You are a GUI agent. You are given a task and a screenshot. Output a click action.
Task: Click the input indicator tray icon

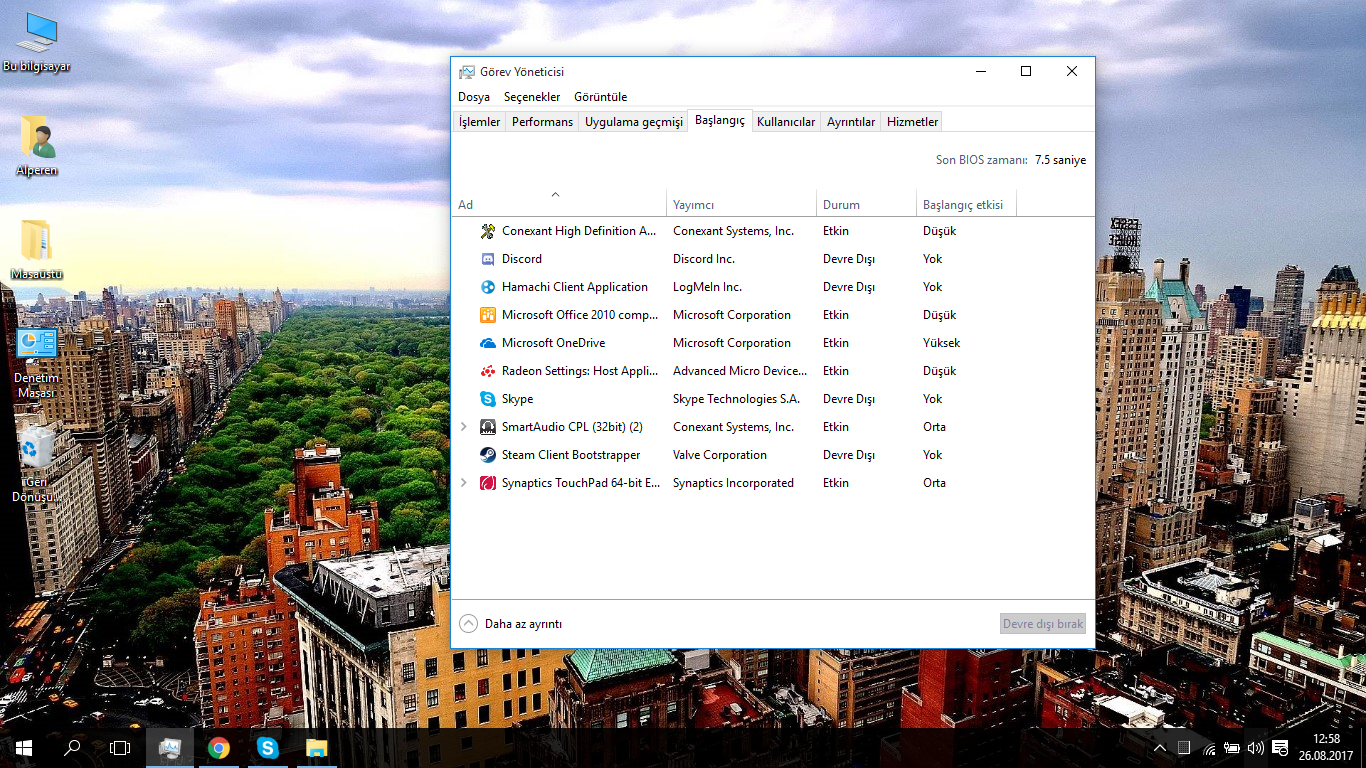[x=1184, y=748]
